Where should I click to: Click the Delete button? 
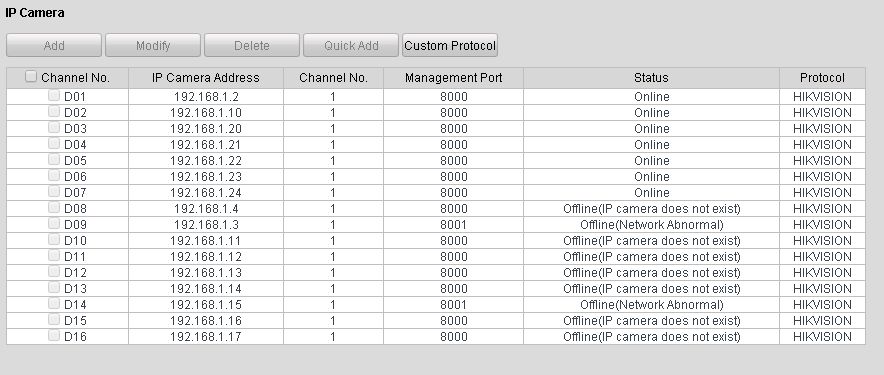(252, 46)
